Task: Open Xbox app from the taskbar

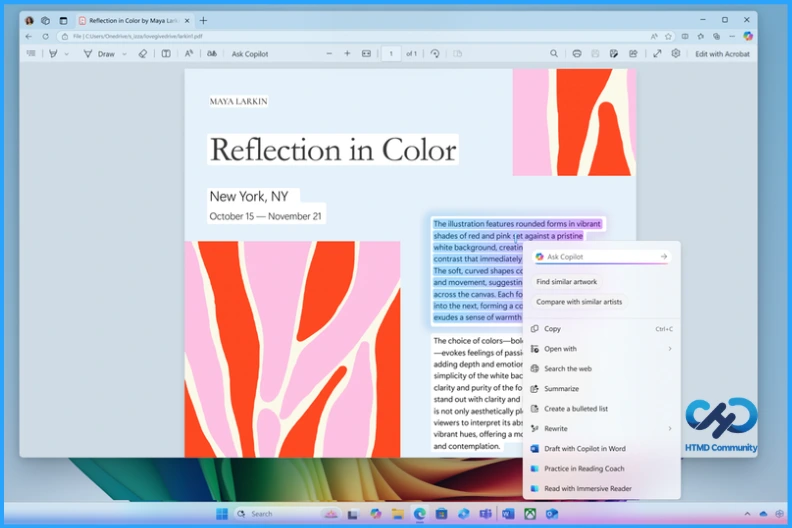Action: click(x=529, y=514)
